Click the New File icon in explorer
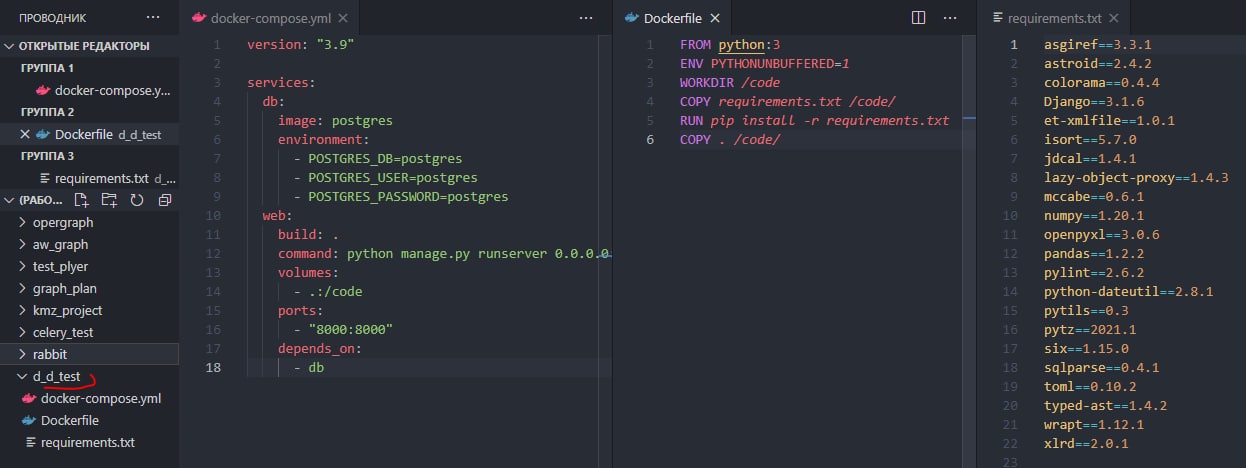Image resolution: width=1246 pixels, height=468 pixels. coord(84,200)
